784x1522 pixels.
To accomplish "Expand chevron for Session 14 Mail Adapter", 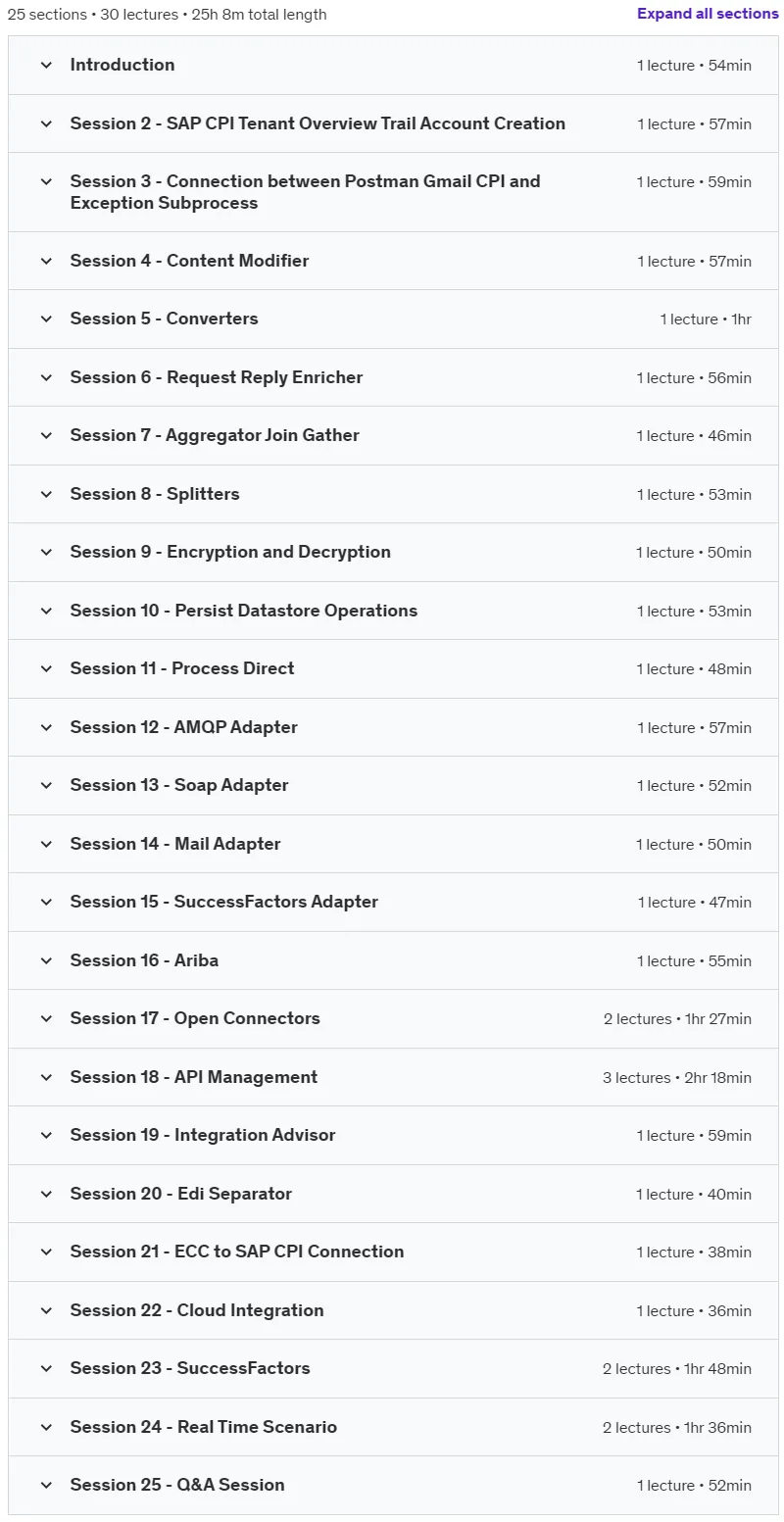I will 46,845.
